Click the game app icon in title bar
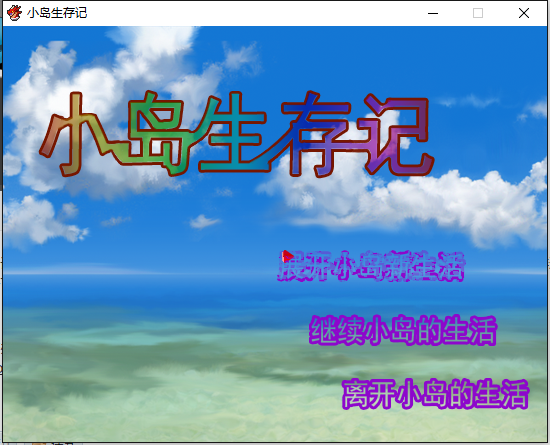 [14, 13]
